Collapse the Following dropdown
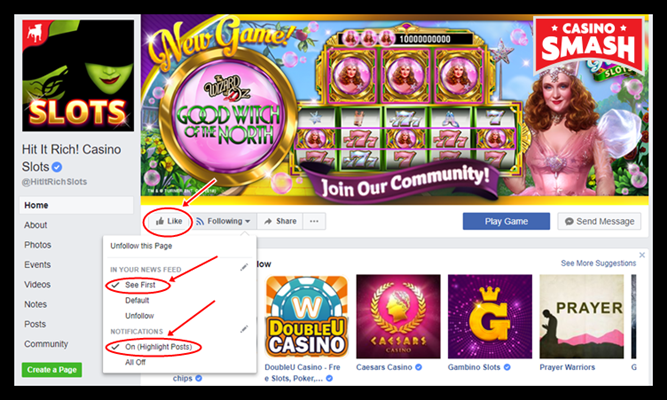 [223, 221]
